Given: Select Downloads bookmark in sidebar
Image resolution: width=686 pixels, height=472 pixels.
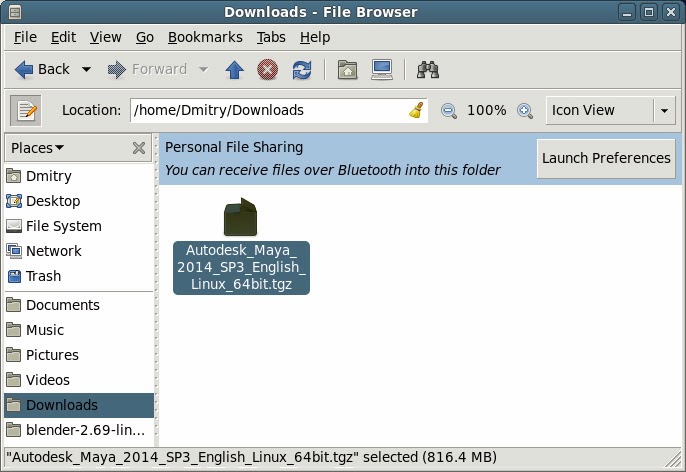Looking at the screenshot, I should pyautogui.click(x=79, y=405).
